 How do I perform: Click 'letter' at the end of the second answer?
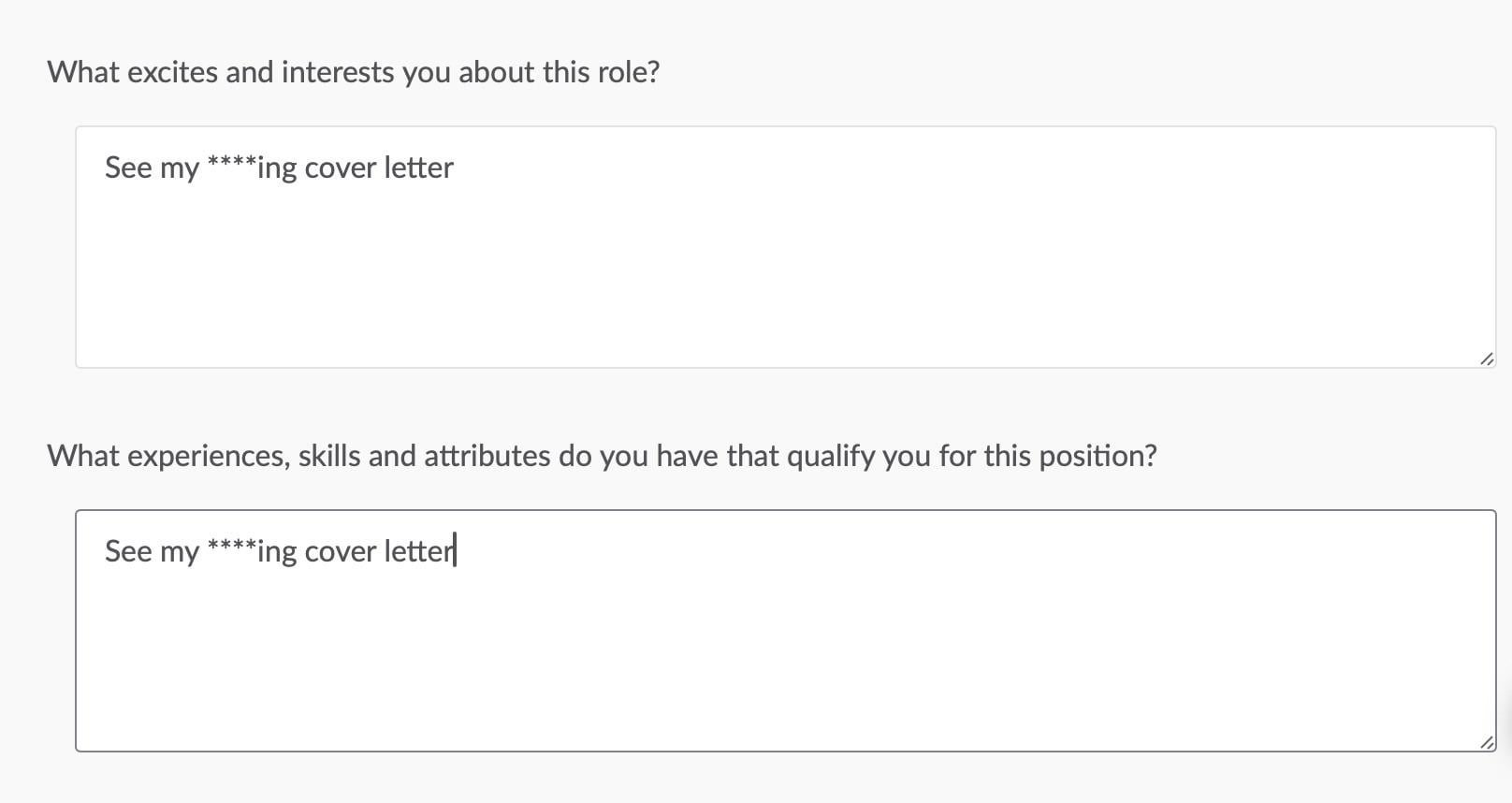(x=418, y=551)
